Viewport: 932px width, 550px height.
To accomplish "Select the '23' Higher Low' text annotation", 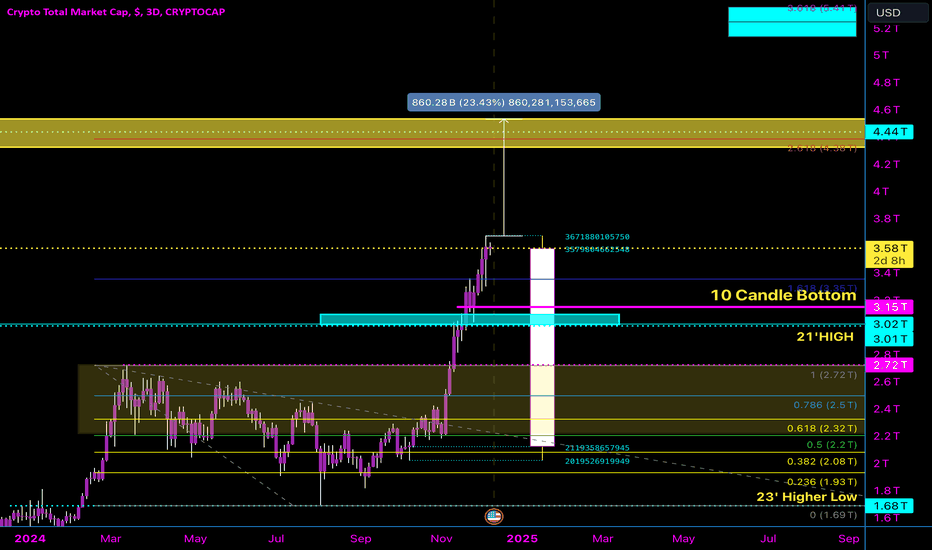I will pyautogui.click(x=807, y=496).
